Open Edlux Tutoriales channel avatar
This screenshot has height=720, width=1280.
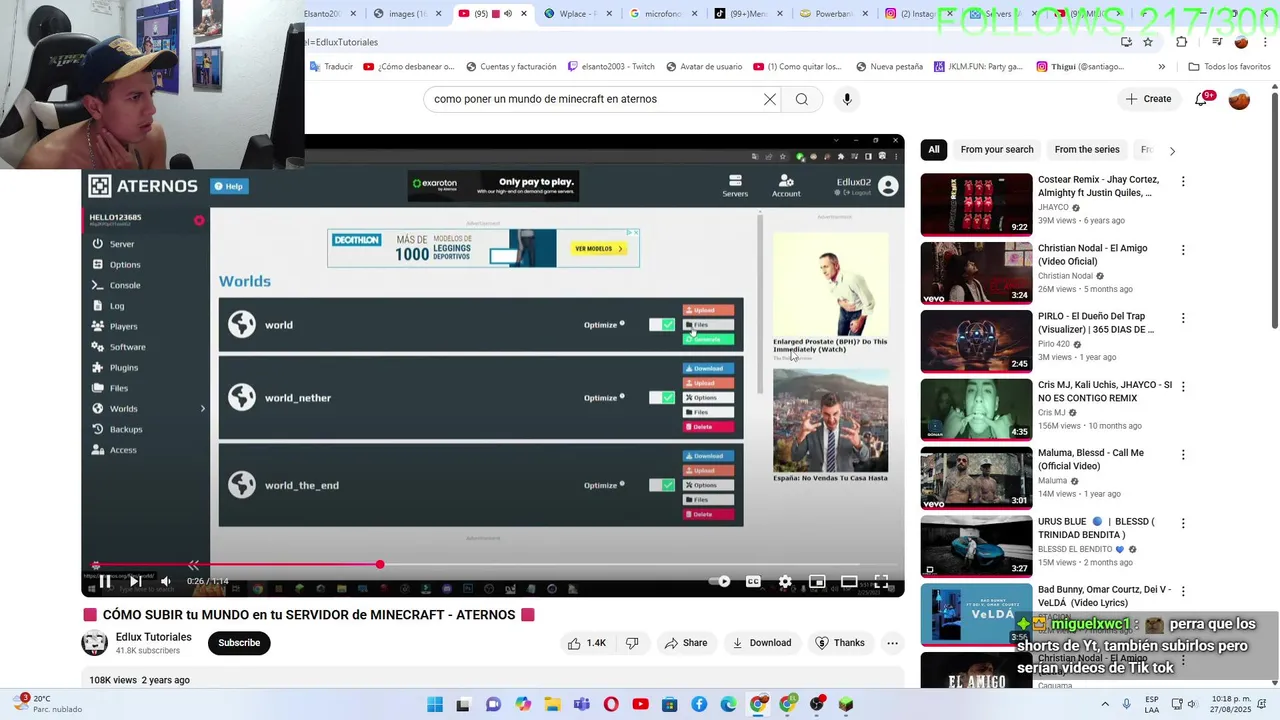(x=94, y=643)
